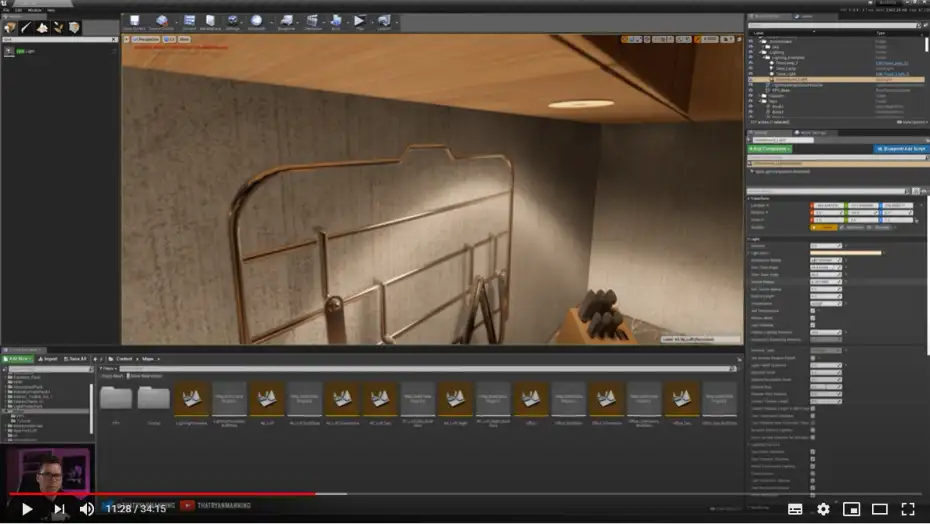Open the Window menu
Screen dimensions: 930x524
click(34, 10)
